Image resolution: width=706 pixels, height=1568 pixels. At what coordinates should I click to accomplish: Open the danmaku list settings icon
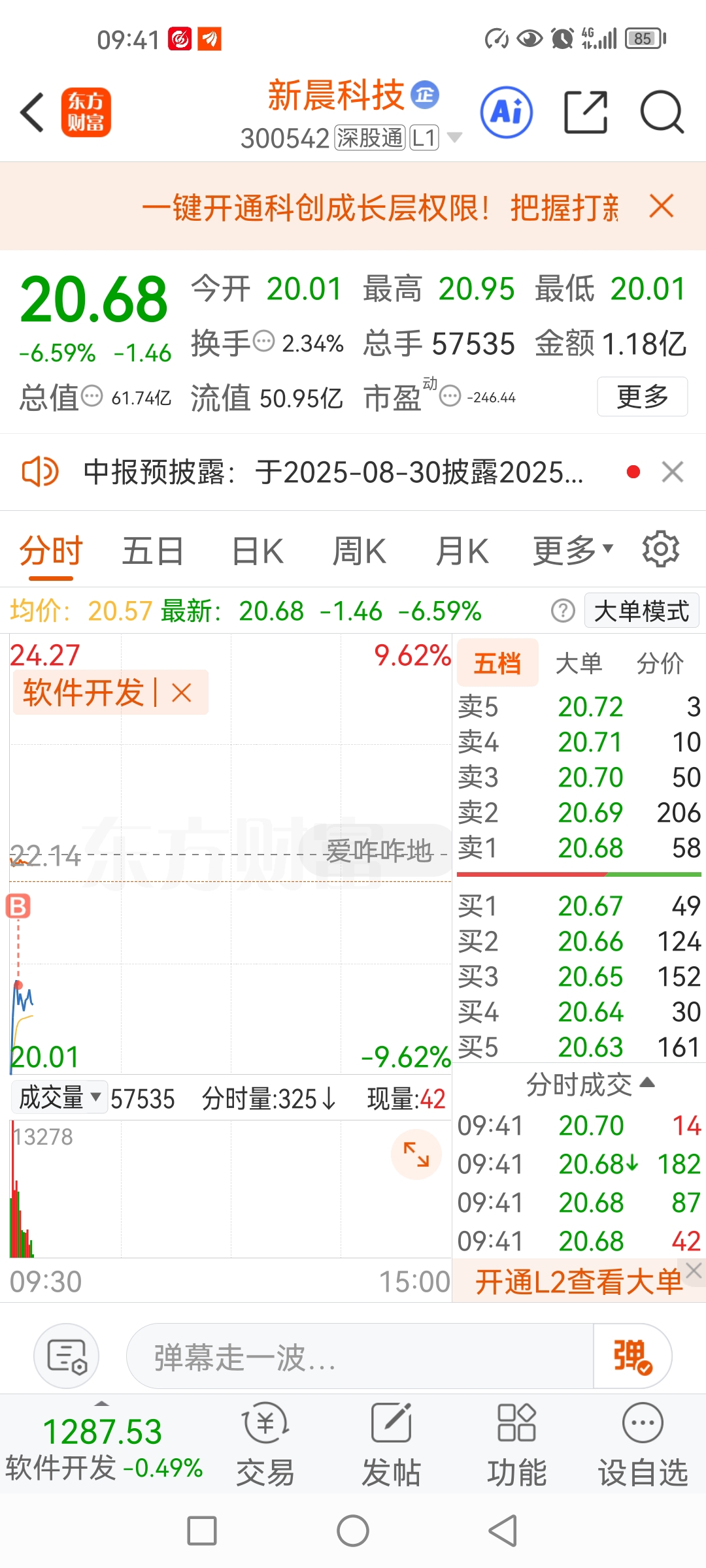point(67,1356)
